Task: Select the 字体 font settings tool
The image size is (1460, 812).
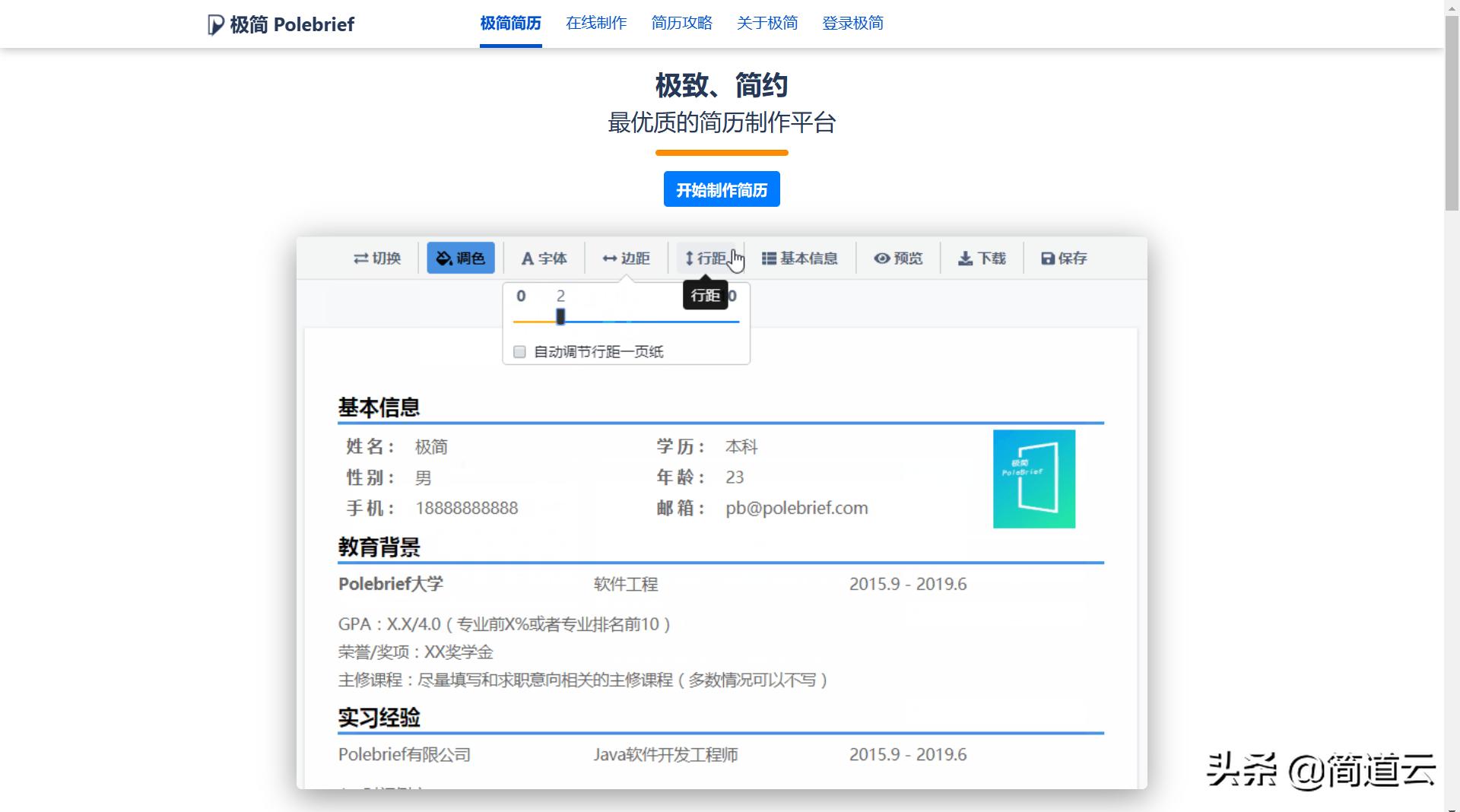Action: [543, 259]
